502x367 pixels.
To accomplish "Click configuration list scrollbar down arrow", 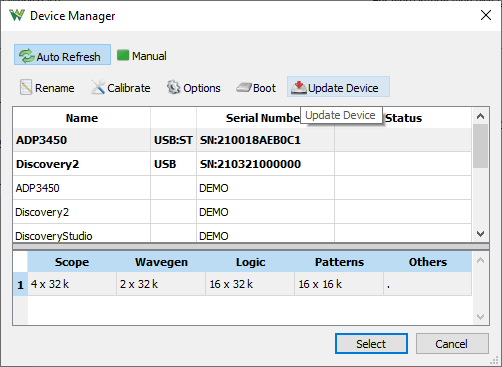I will click(480, 316).
